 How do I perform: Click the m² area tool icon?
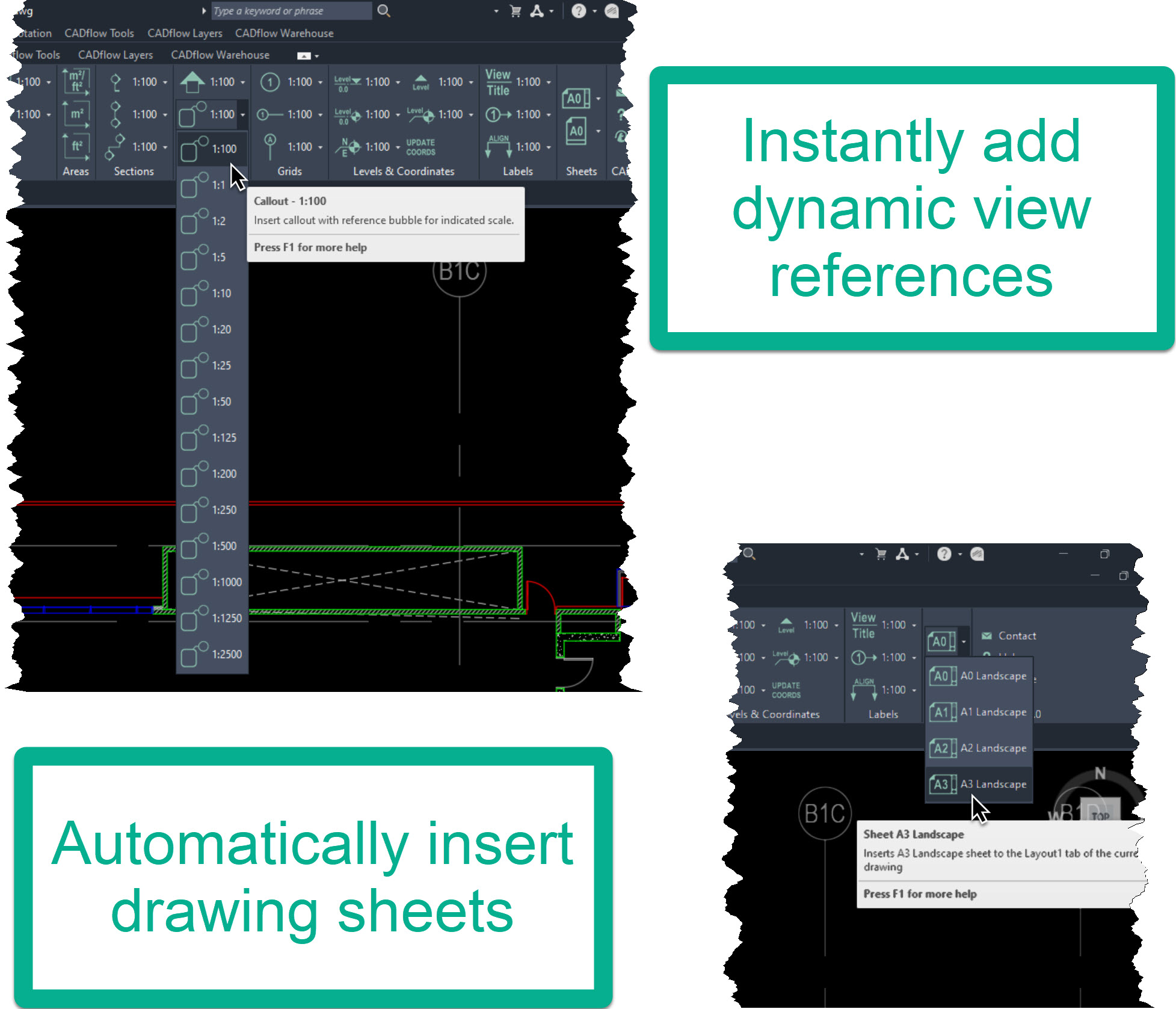[76, 114]
